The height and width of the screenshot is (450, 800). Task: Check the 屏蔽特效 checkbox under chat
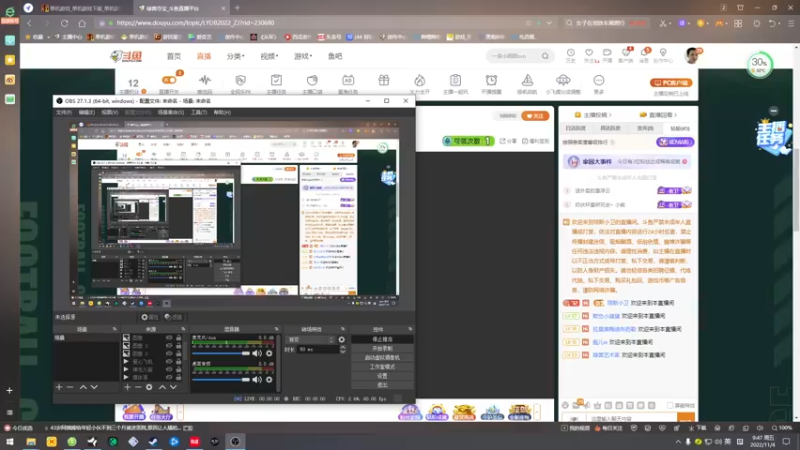point(670,405)
